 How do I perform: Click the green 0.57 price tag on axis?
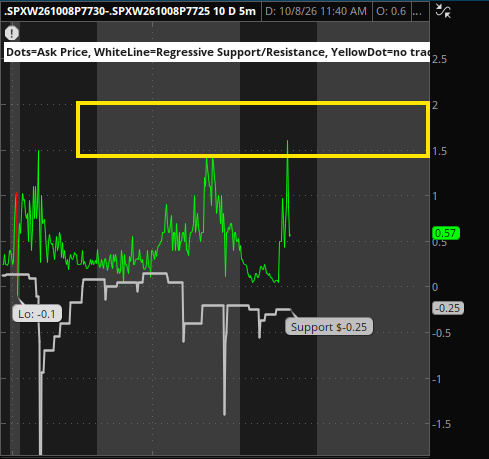[x=446, y=233]
